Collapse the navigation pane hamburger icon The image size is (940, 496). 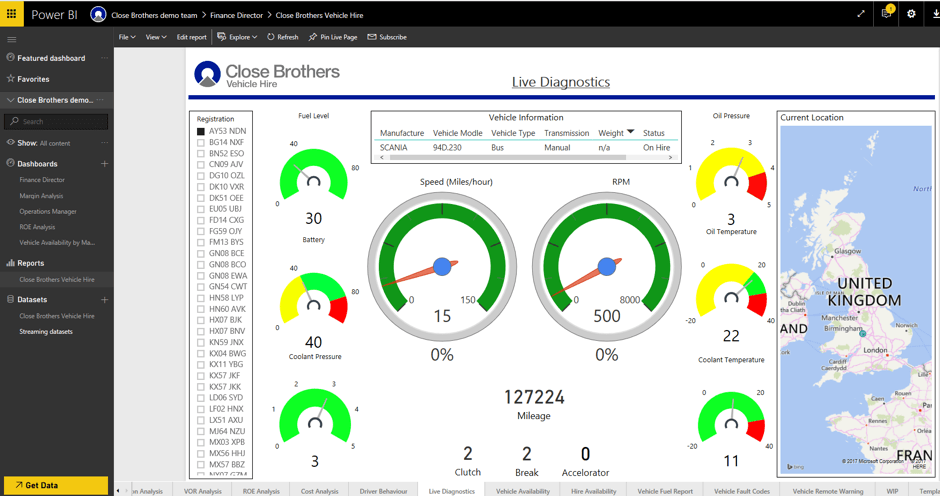pyautogui.click(x=11, y=40)
